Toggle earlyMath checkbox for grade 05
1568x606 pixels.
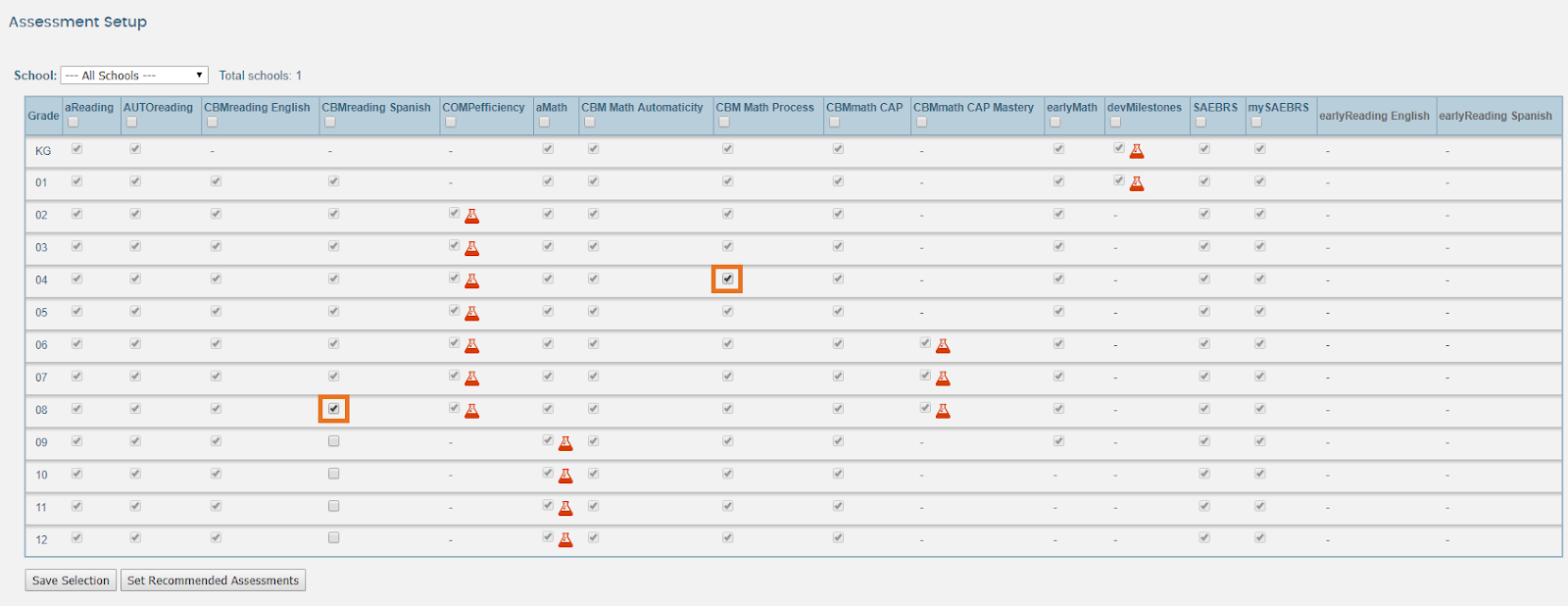point(1058,312)
